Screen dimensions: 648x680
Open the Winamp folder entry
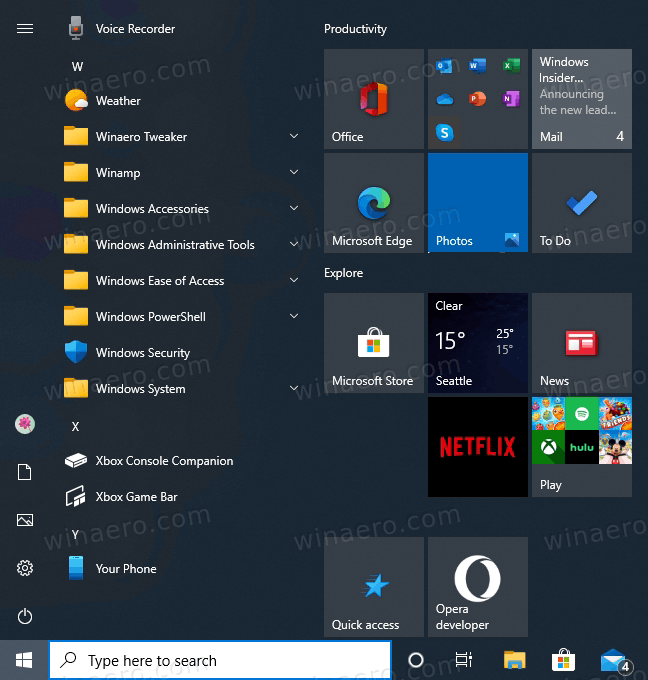[182, 173]
